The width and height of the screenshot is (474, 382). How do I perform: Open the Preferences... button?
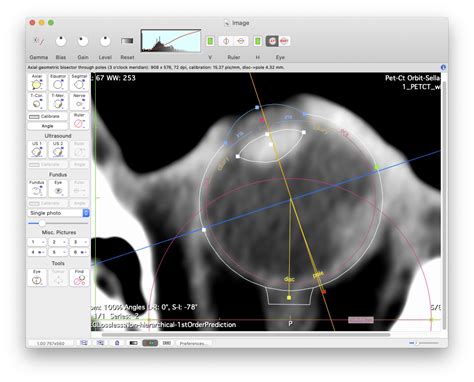click(192, 343)
